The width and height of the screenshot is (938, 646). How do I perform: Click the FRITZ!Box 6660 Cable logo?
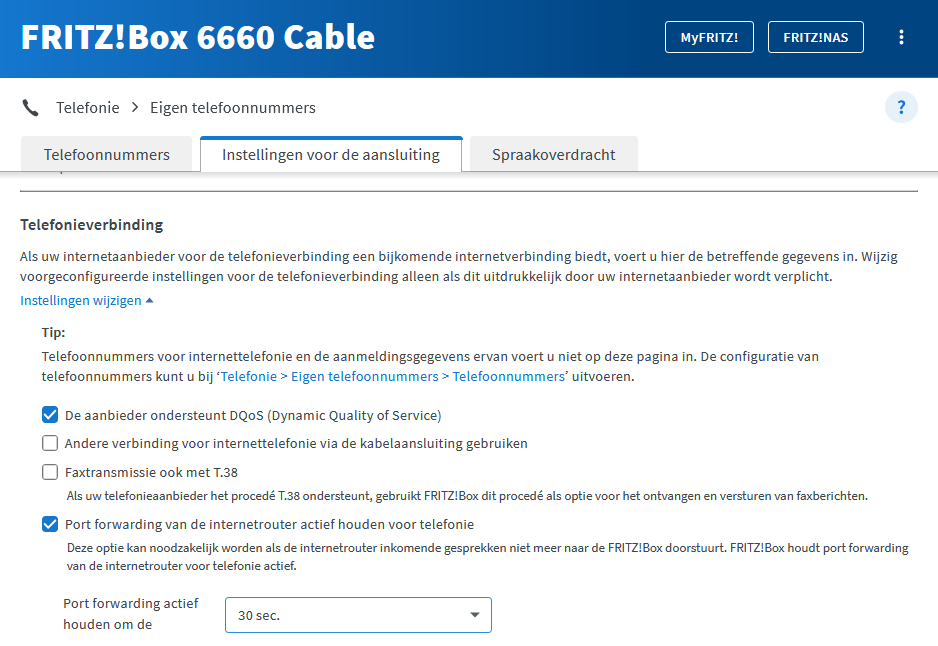[198, 37]
